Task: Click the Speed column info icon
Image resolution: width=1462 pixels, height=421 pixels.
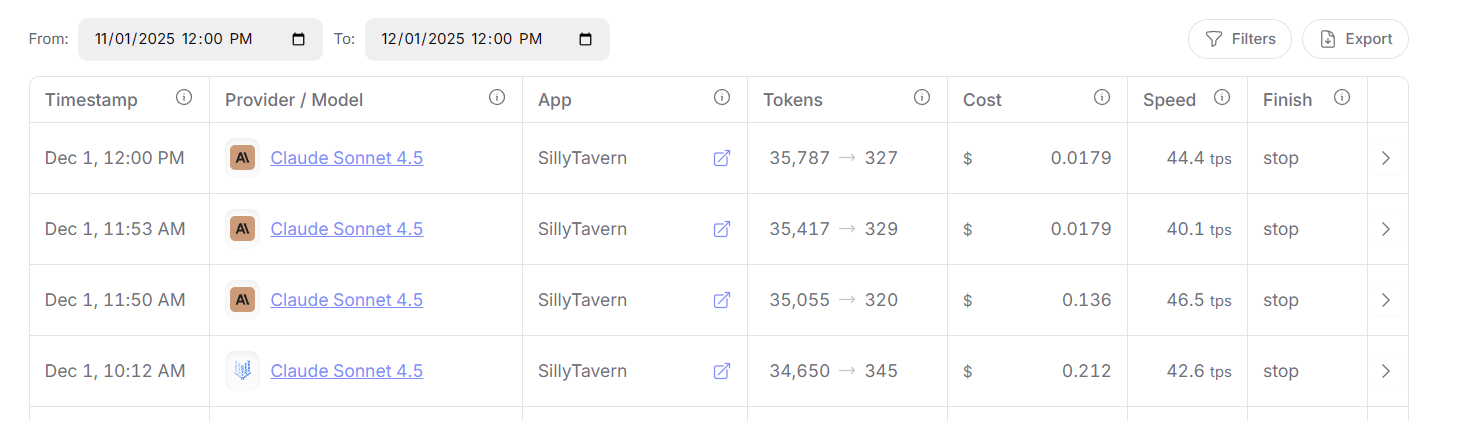Action: click(x=1222, y=98)
